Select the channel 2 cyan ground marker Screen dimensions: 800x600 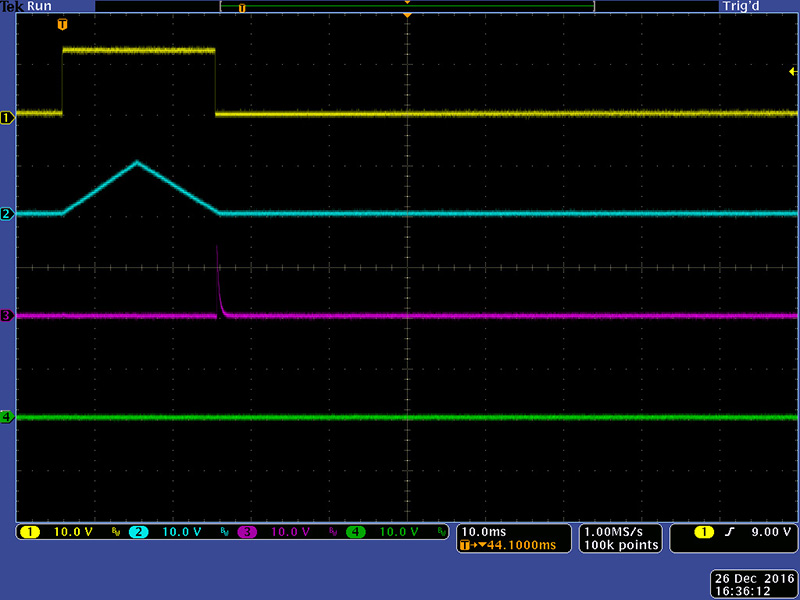pyautogui.click(x=7, y=214)
